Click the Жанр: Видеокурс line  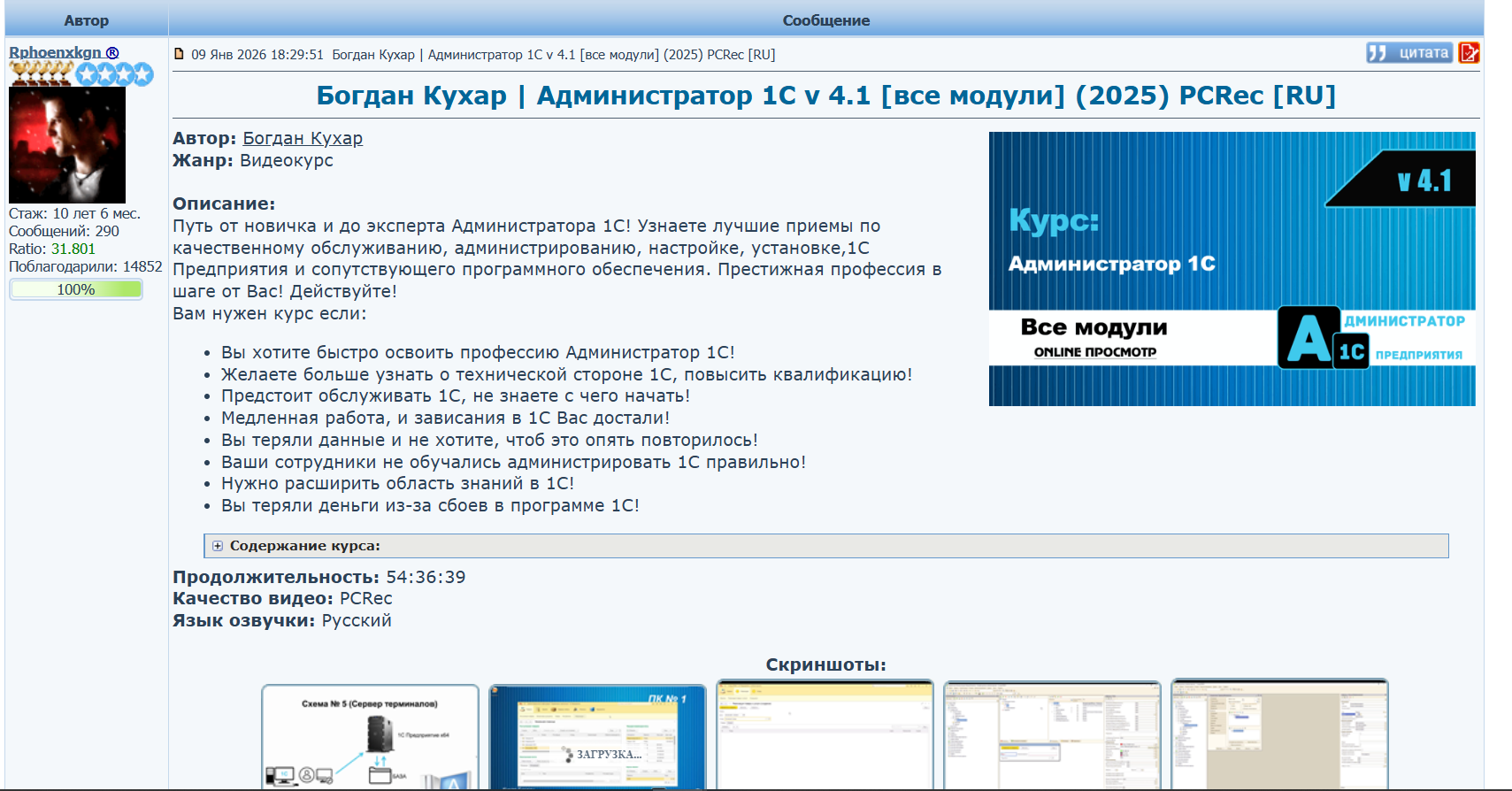[253, 160]
